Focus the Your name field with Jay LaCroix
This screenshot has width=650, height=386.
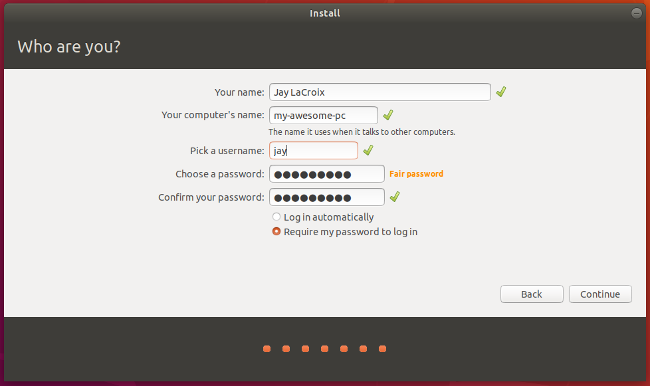point(380,92)
